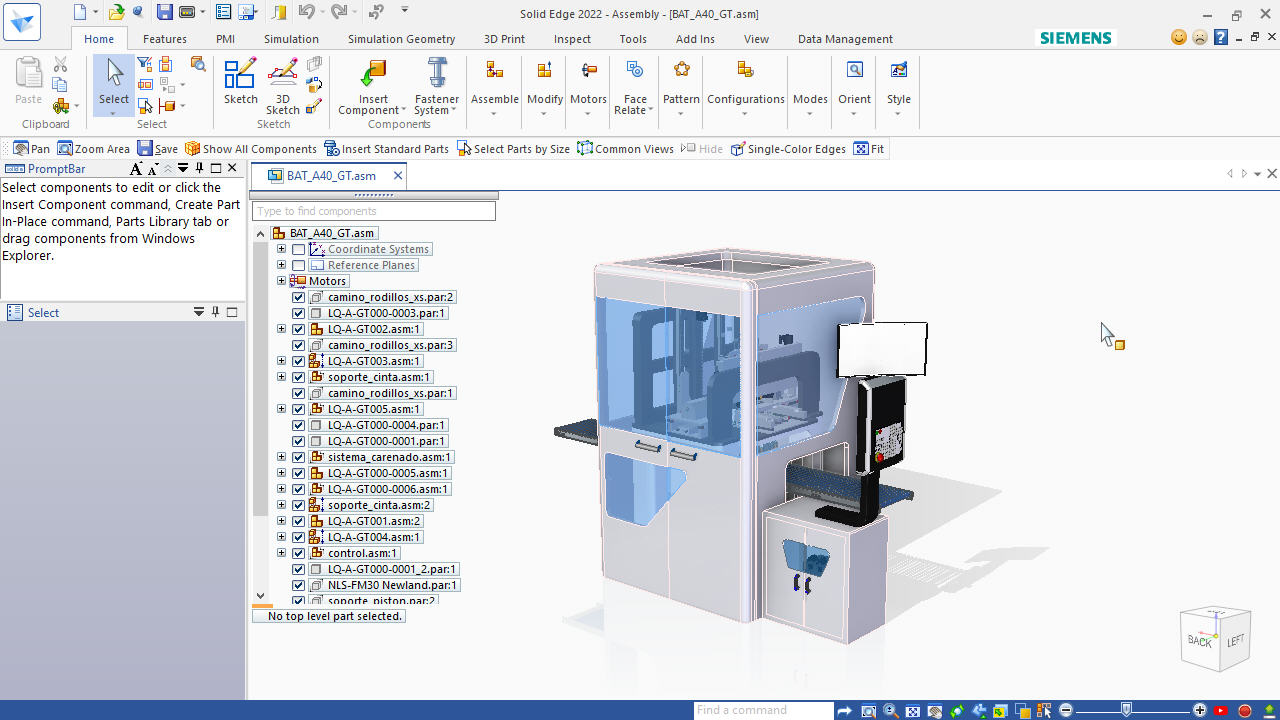Click the YouTube icon in status bar
This screenshot has width=1280, height=720.
[1221, 711]
